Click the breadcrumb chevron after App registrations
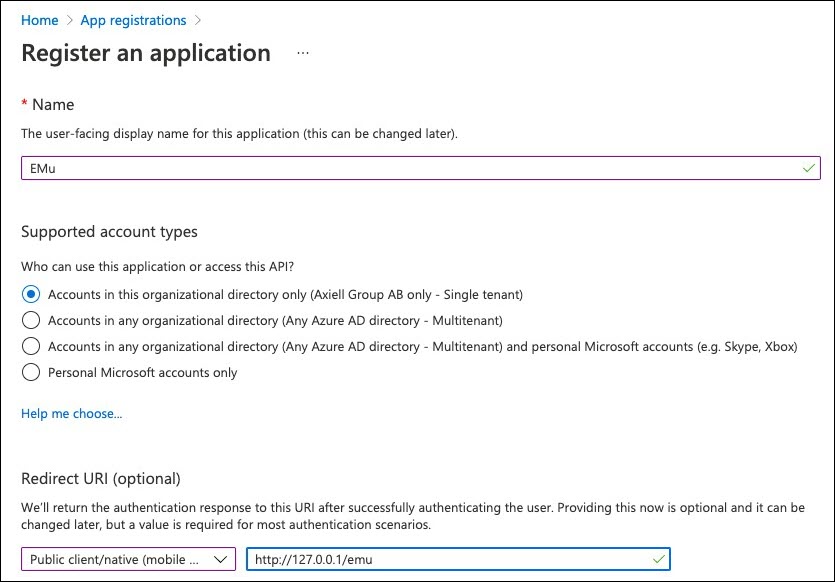Viewport: 835px width, 582px height. 199,20
